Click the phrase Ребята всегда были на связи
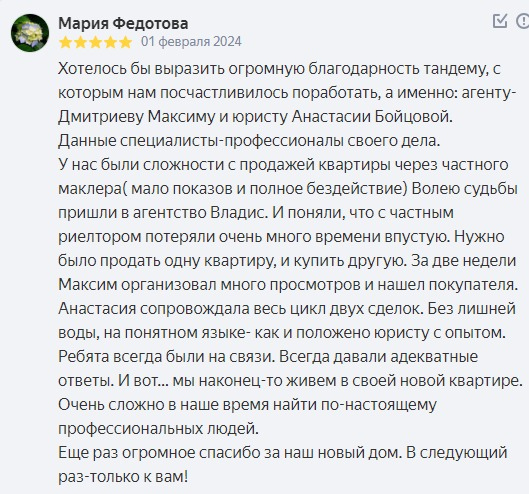Screen dimensions: 529x494 (167, 357)
